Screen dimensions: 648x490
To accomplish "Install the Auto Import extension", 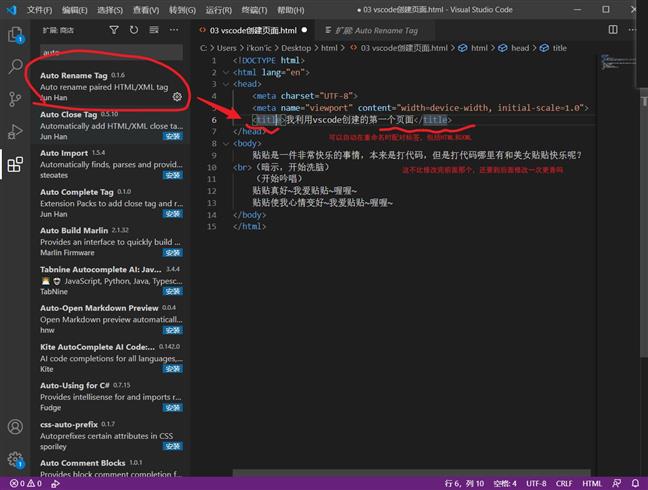I will (x=173, y=175).
